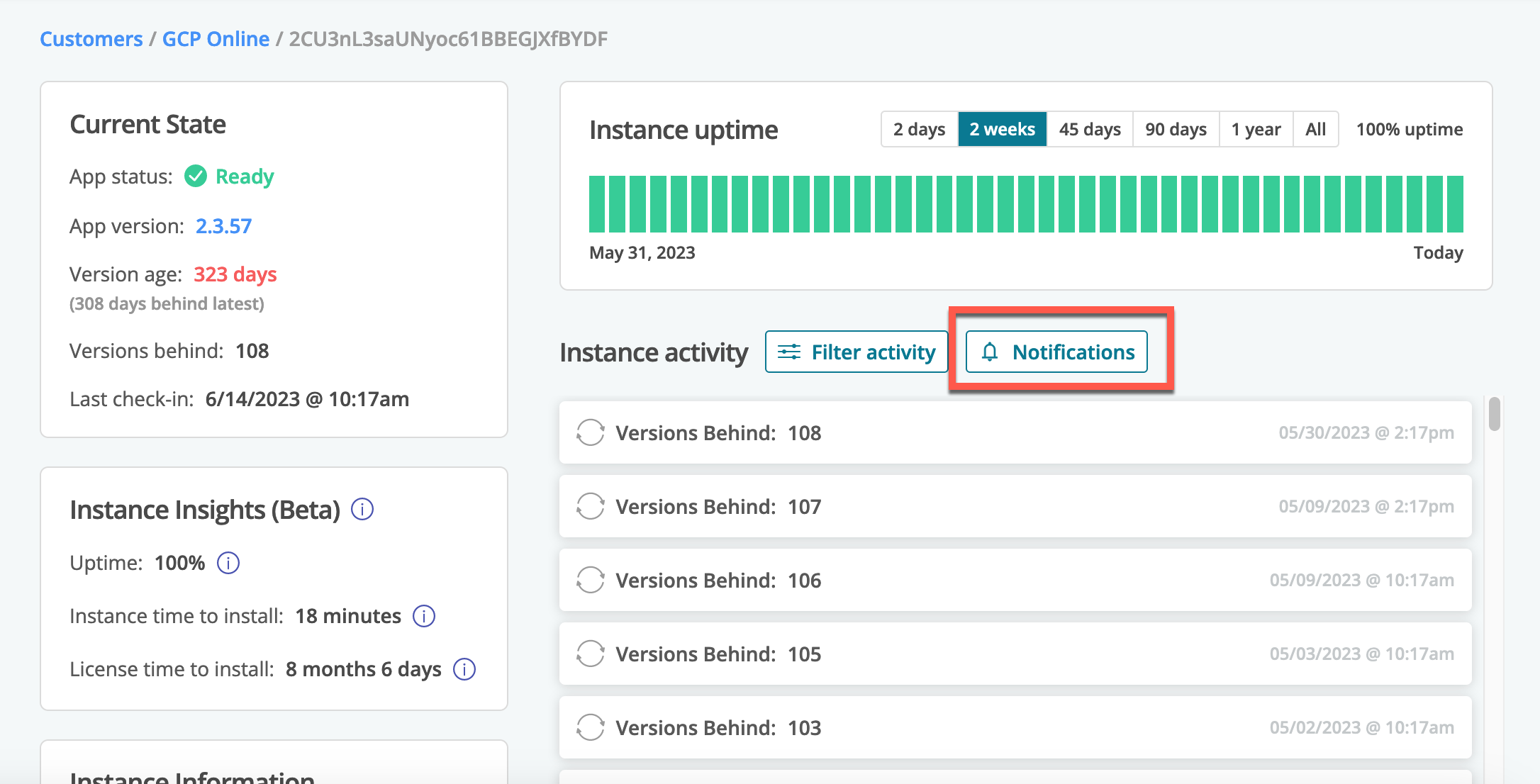Select the All uptime range

pos(1315,129)
